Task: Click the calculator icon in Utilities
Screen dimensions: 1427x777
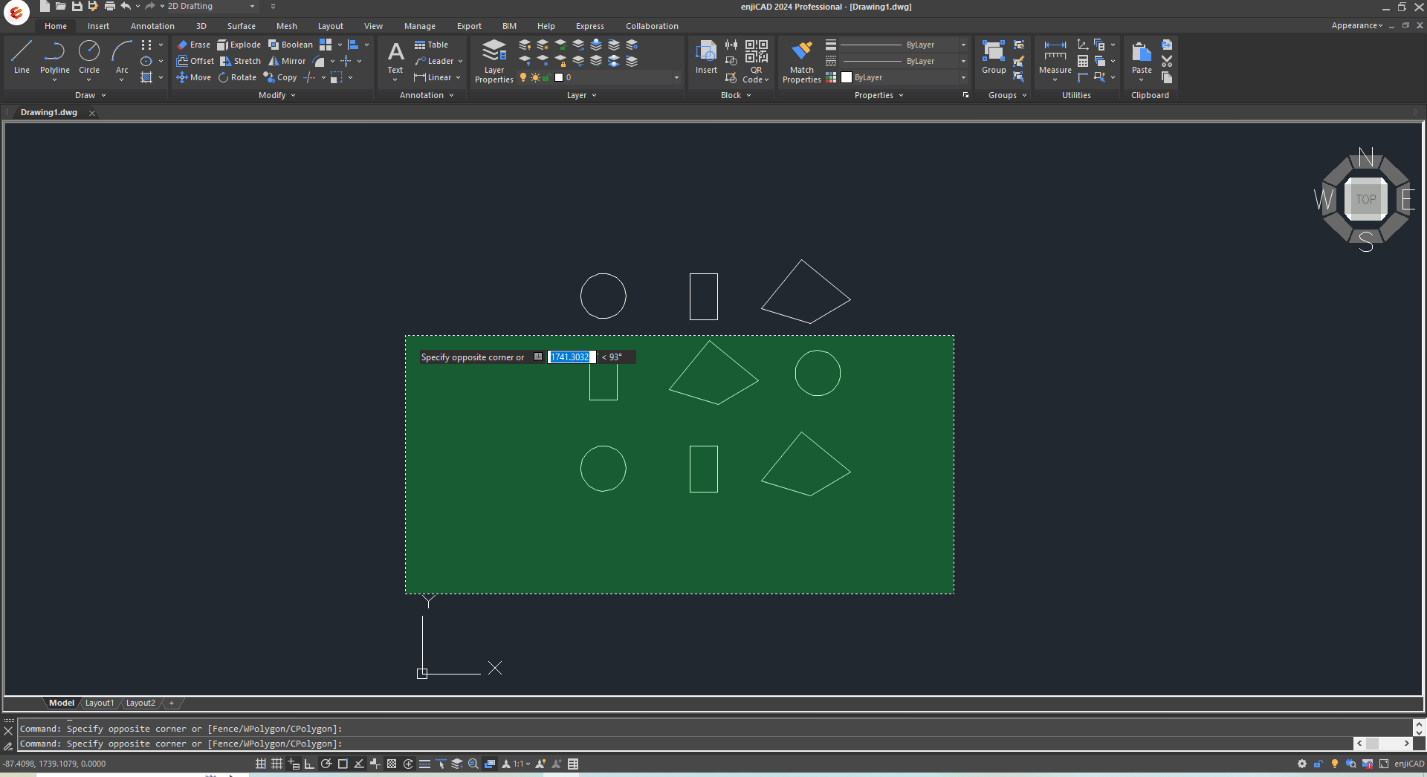Action: pyautogui.click(x=1083, y=61)
